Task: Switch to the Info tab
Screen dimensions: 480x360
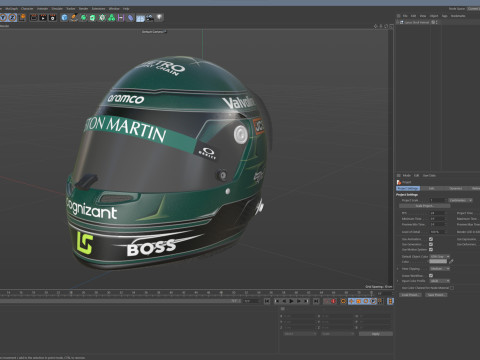Action: (x=432, y=188)
